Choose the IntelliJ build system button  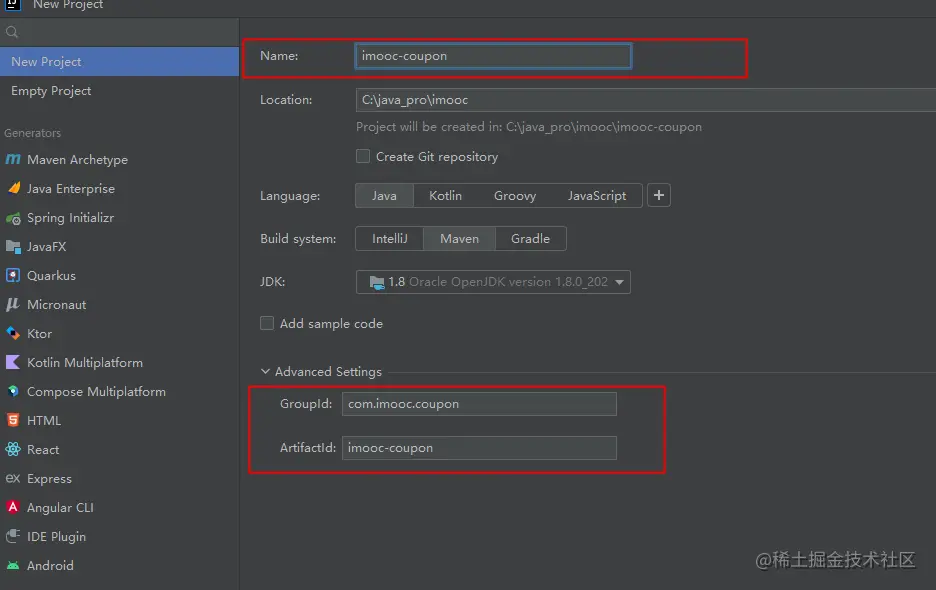click(x=389, y=239)
